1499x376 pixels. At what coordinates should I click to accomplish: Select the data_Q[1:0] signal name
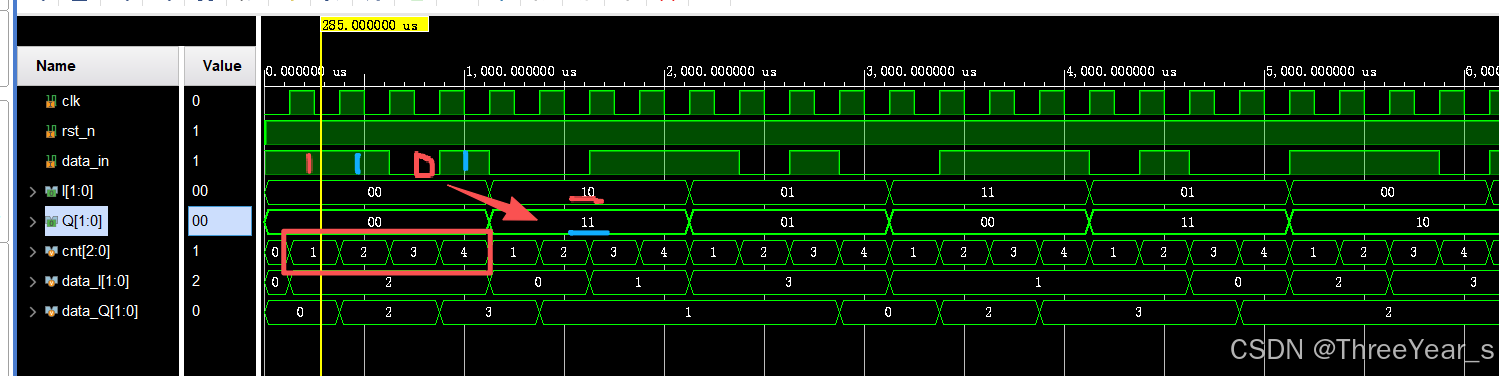pyautogui.click(x=100, y=311)
